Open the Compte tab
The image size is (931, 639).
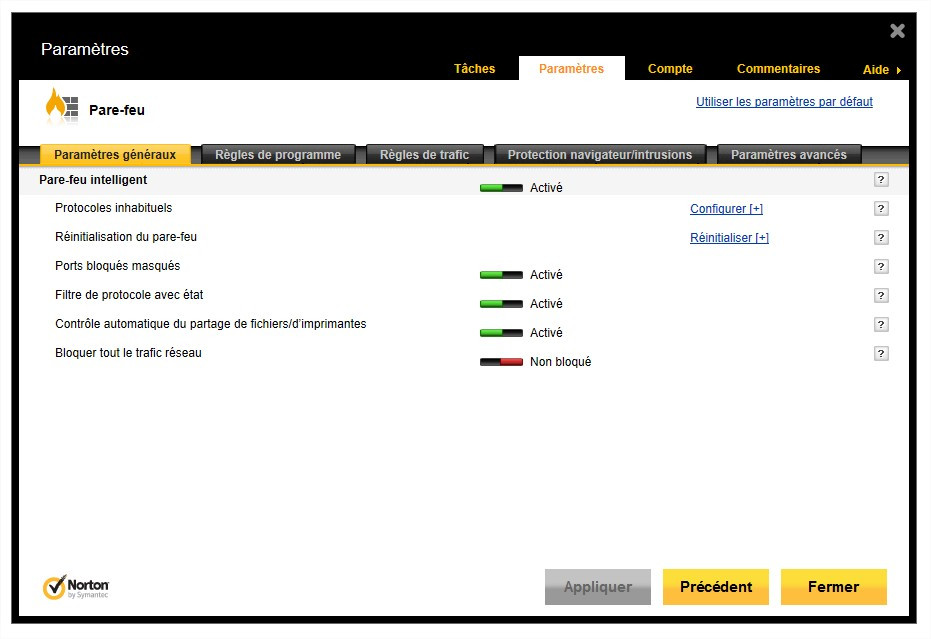pos(669,68)
